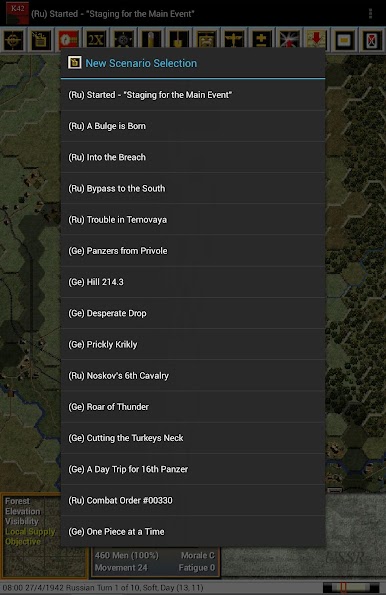This screenshot has width=386, height=595.
Task: Open the three-dot overflow menu
Action: click(x=370, y=14)
